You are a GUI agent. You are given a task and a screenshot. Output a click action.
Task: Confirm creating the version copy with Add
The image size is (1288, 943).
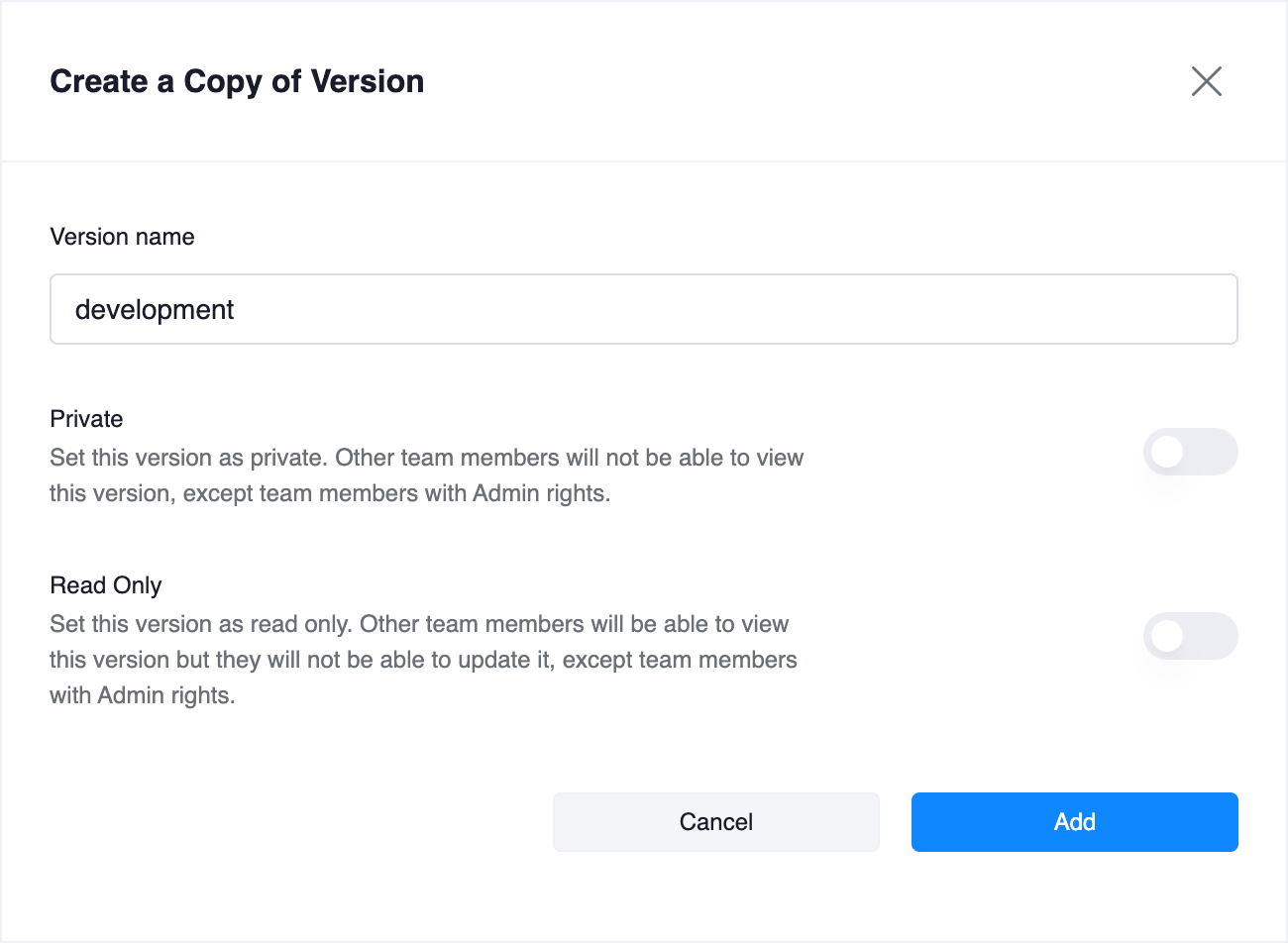coord(1074,821)
